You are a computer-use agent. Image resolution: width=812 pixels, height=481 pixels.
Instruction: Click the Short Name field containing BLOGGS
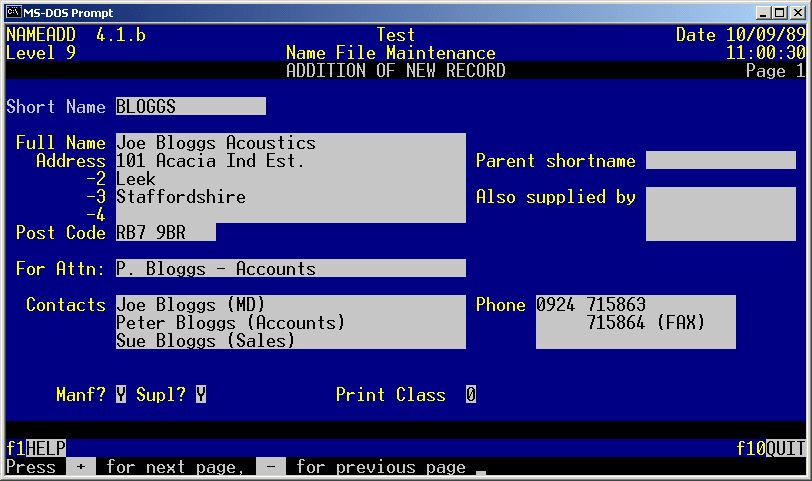tap(190, 106)
